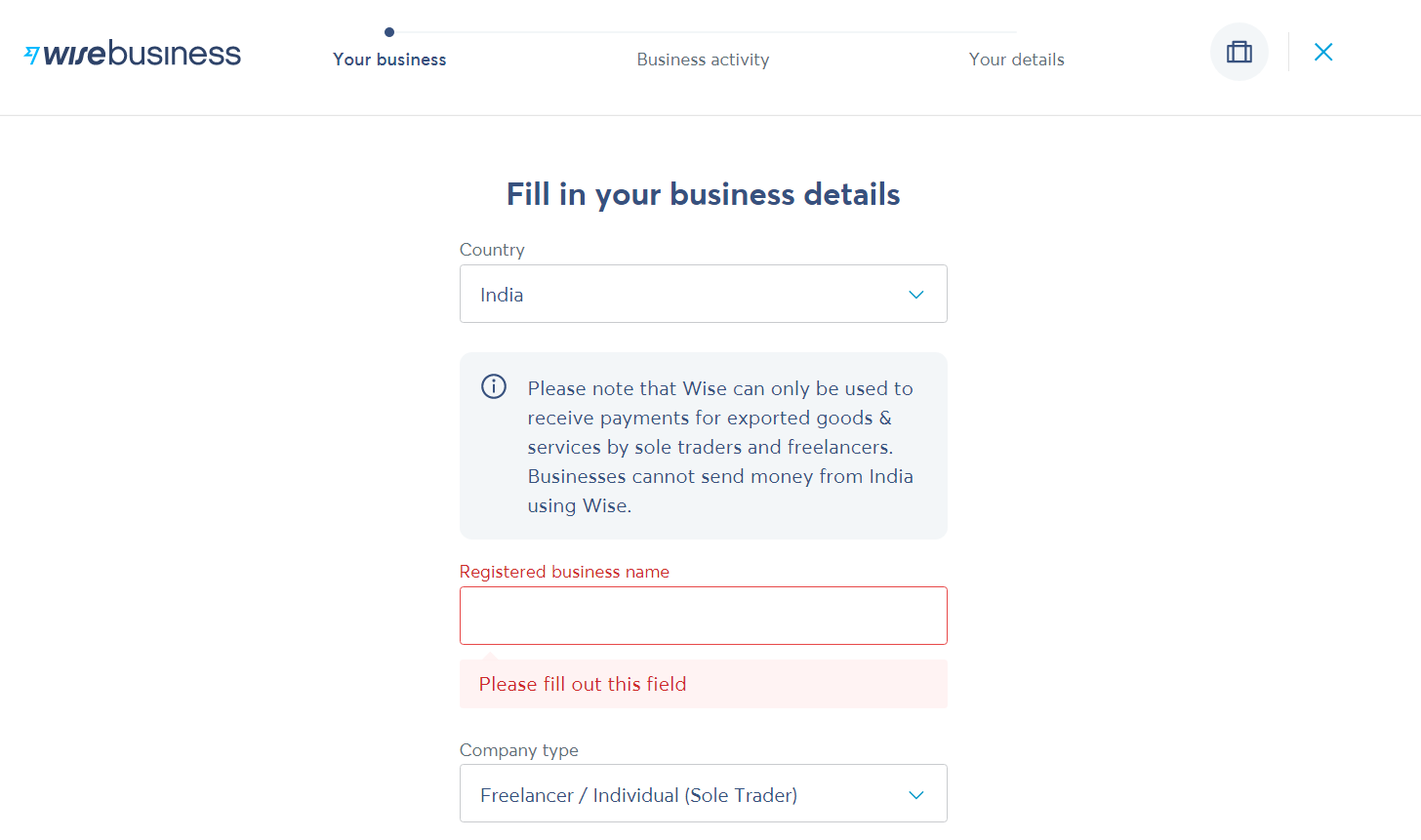Click the Company type label

tap(518, 750)
